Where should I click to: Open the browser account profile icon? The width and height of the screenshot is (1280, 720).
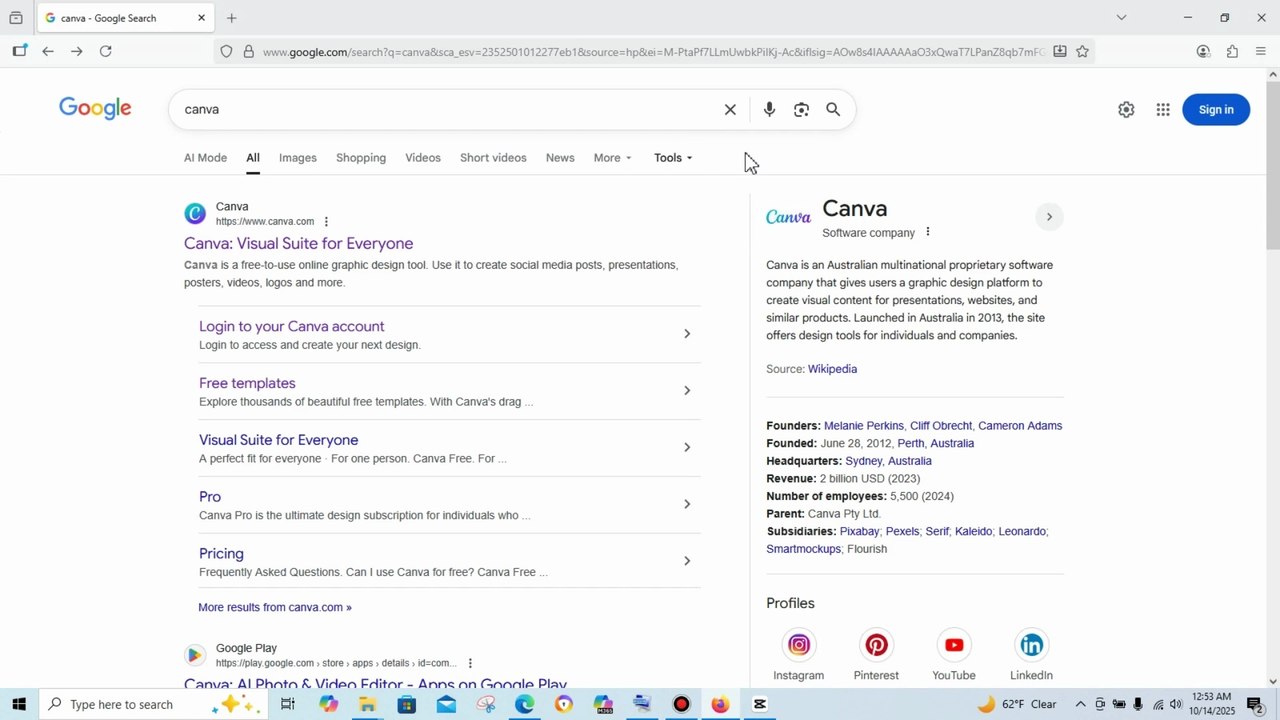[x=1203, y=52]
